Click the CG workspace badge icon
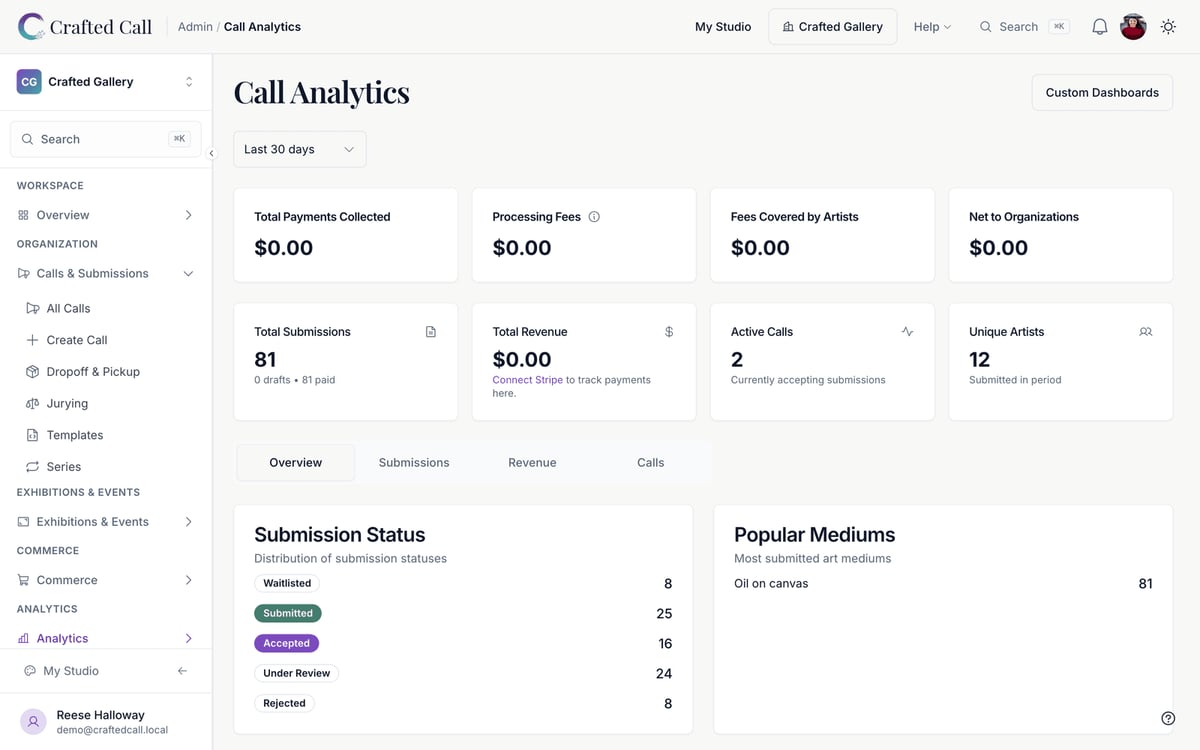 [29, 82]
